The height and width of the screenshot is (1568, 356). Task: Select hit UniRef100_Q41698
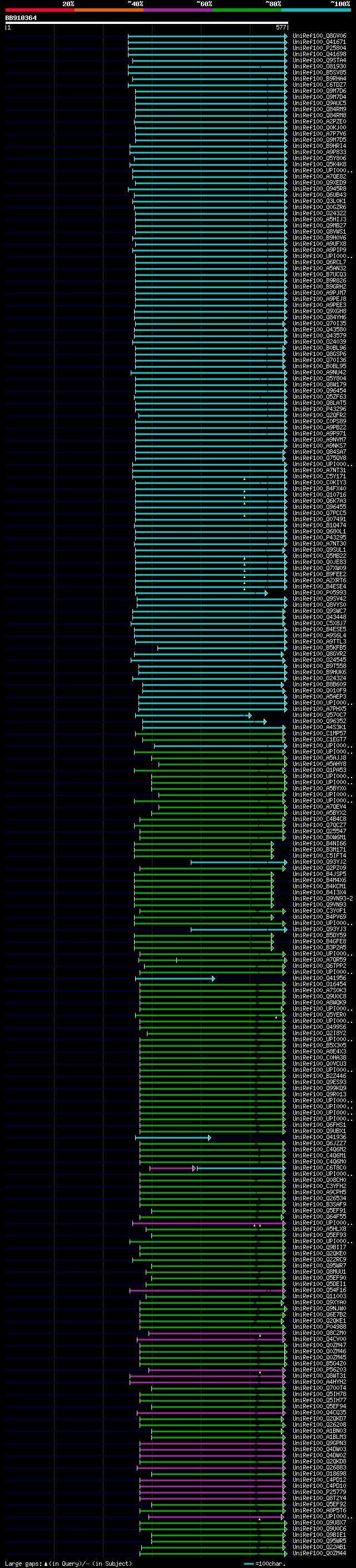(x=319, y=54)
